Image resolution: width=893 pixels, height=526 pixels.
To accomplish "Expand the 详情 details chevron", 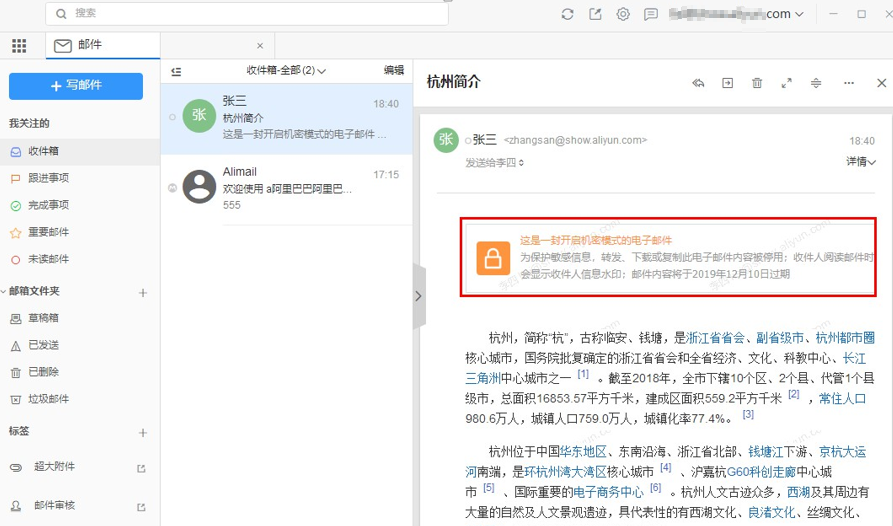I will coord(861,161).
